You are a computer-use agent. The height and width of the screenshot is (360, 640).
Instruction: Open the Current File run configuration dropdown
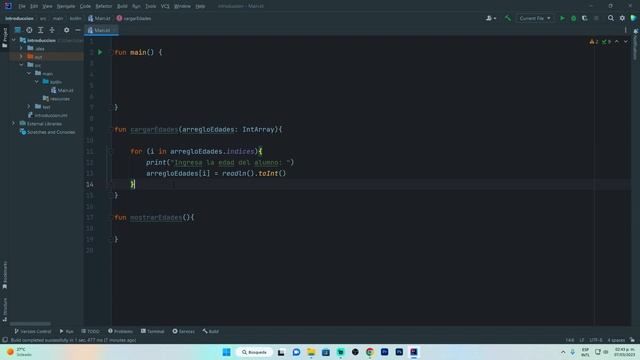tap(535, 18)
